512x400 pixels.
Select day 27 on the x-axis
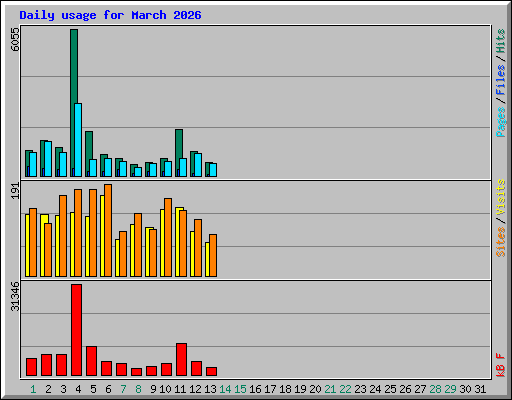click(420, 389)
